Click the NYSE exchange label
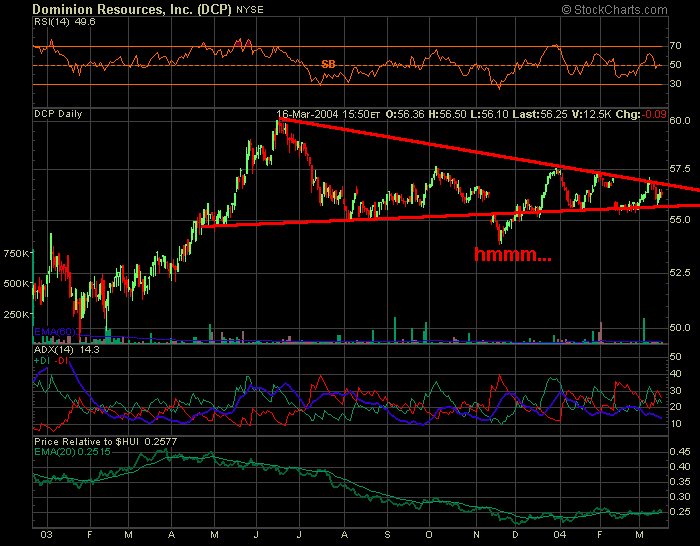The height and width of the screenshot is (546, 700). coord(250,10)
